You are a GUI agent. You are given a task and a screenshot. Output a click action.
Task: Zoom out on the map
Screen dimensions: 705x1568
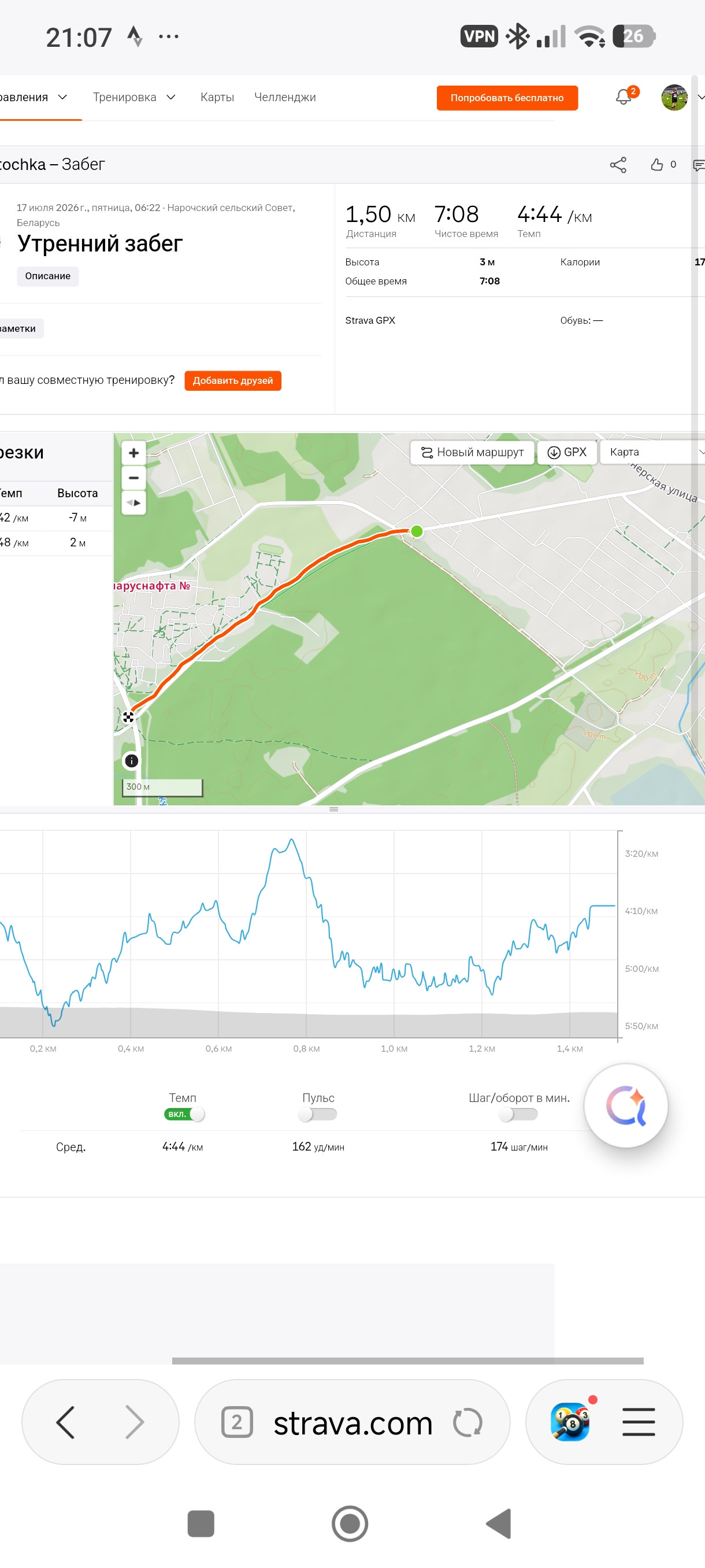pyautogui.click(x=134, y=478)
